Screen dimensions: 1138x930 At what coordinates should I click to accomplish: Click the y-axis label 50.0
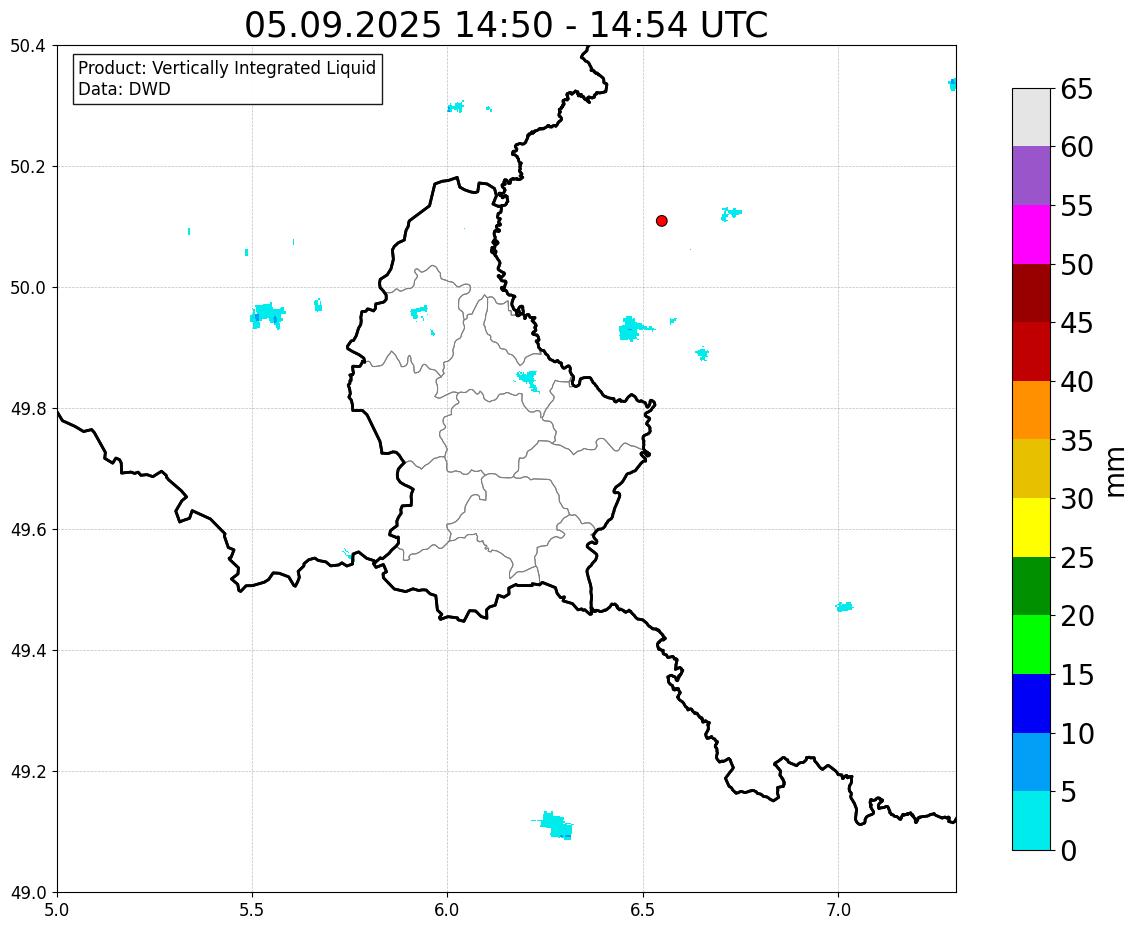[x=28, y=287]
